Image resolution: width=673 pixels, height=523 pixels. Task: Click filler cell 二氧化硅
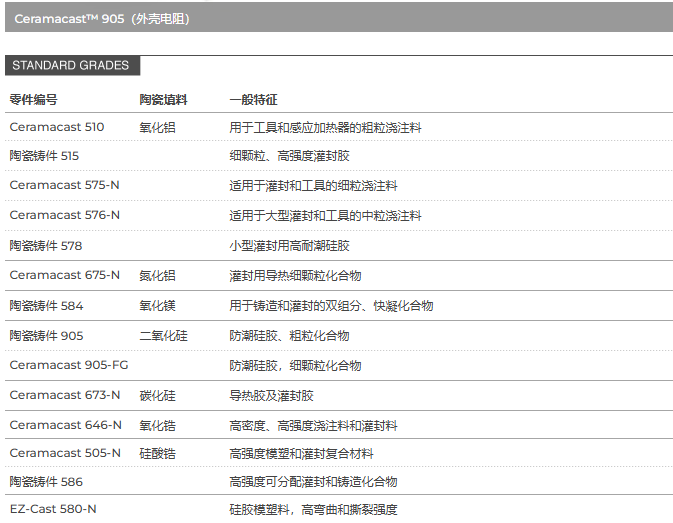pos(163,336)
